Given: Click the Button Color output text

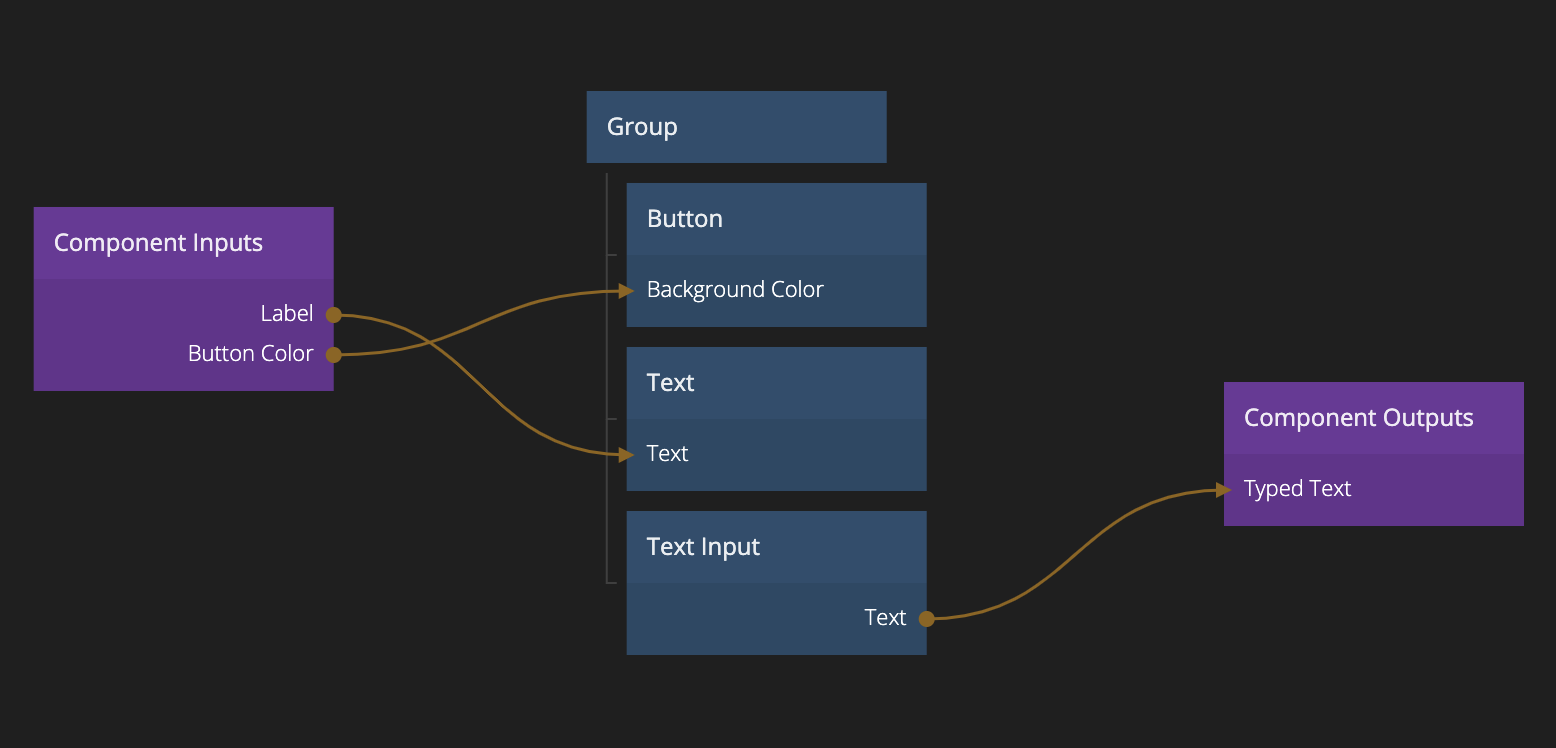Looking at the screenshot, I should [250, 354].
